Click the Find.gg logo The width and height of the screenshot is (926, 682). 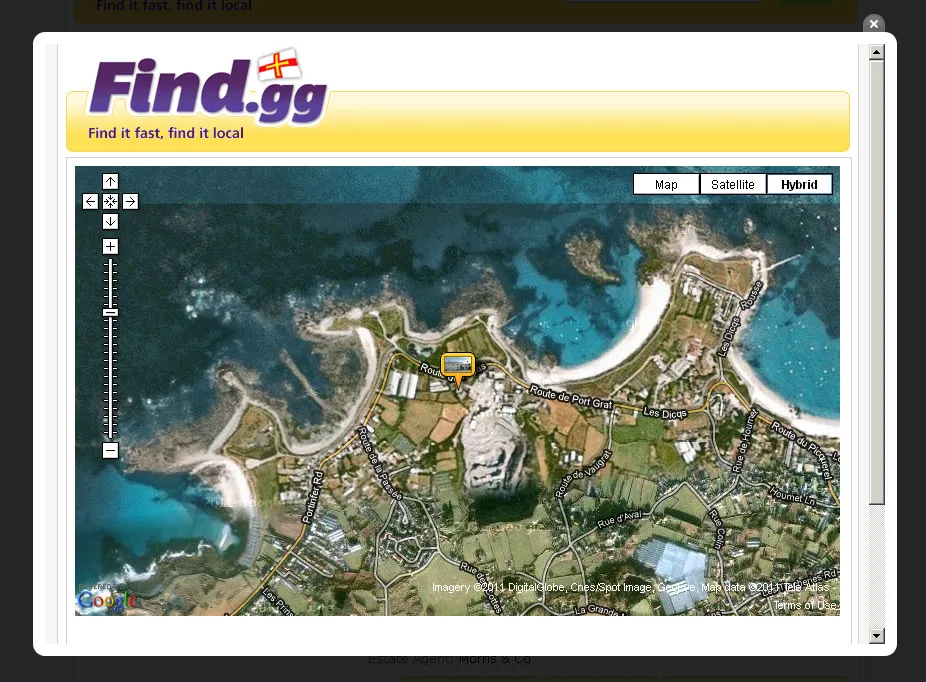click(207, 89)
